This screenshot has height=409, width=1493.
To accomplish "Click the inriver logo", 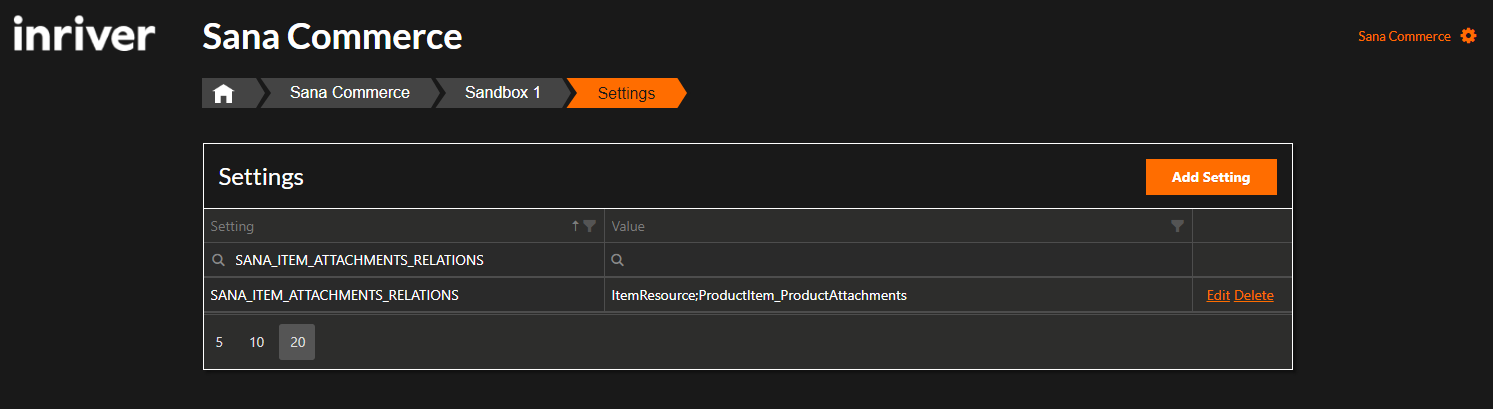I will (x=84, y=36).
